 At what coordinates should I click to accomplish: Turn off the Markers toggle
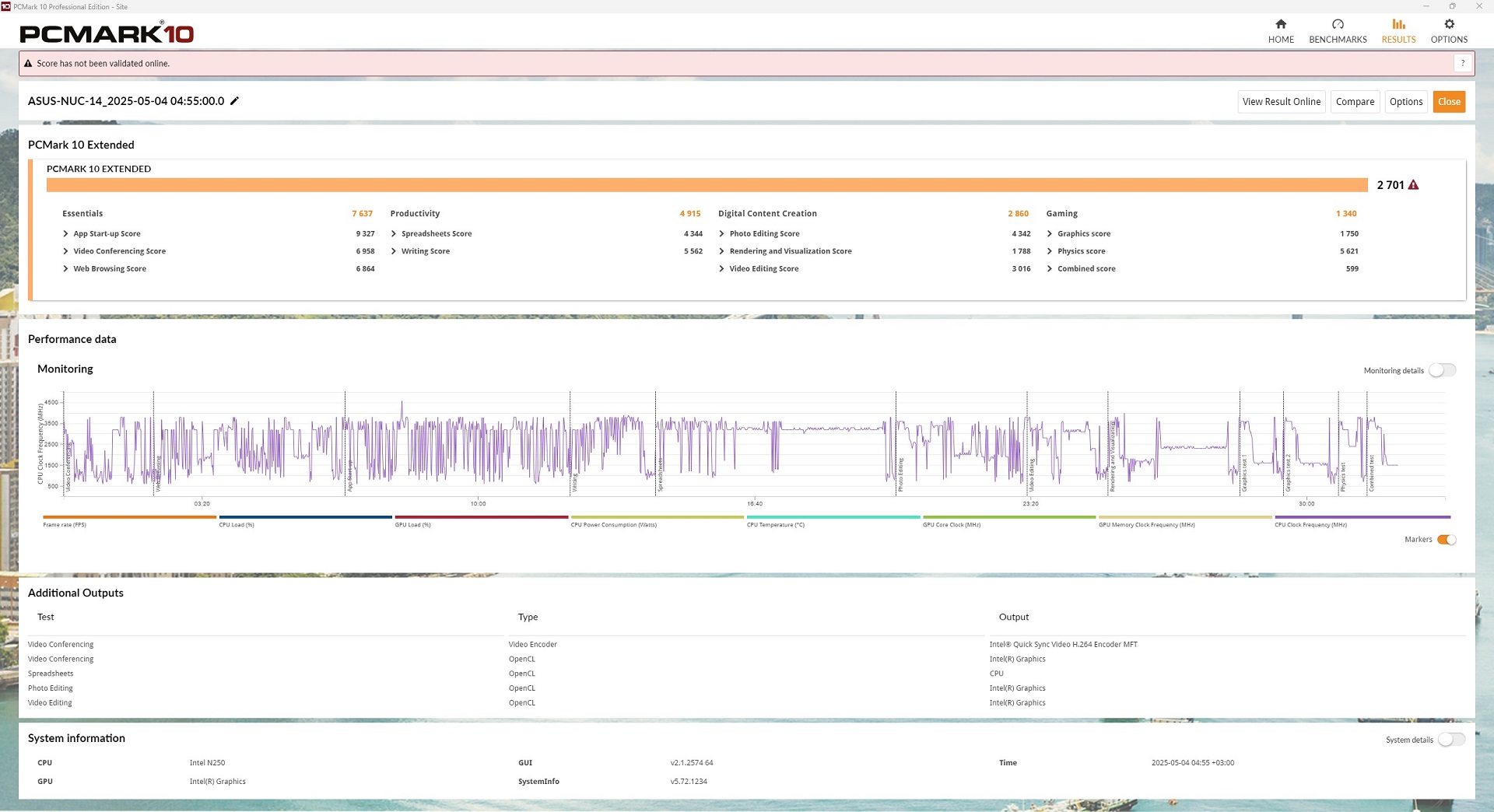(1447, 540)
